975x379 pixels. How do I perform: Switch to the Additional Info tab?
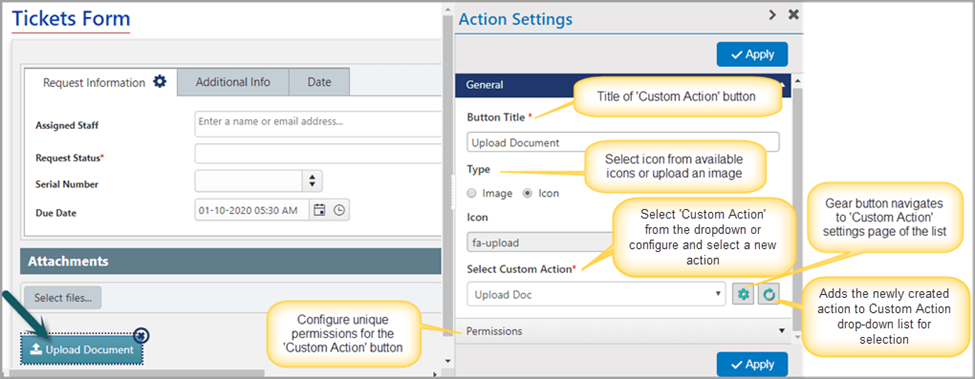[x=233, y=82]
